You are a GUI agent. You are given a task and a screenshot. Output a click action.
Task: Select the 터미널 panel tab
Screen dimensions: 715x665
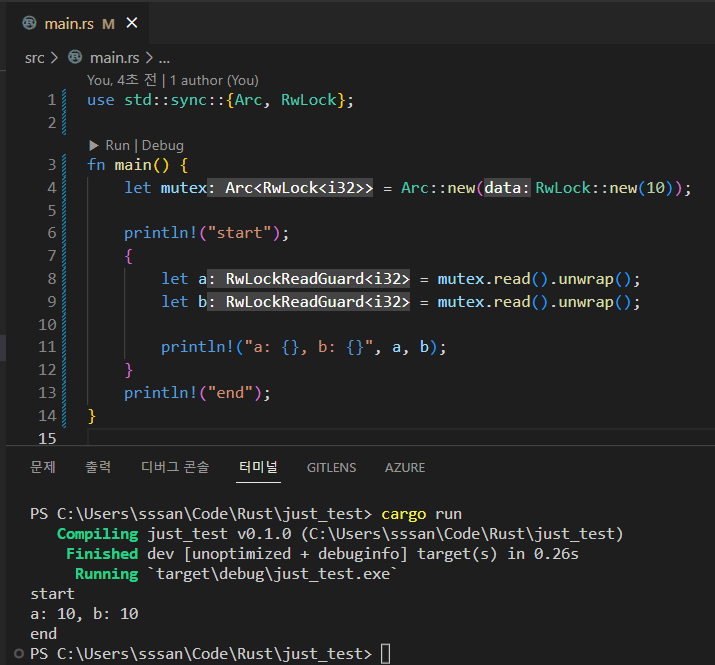[x=258, y=467]
